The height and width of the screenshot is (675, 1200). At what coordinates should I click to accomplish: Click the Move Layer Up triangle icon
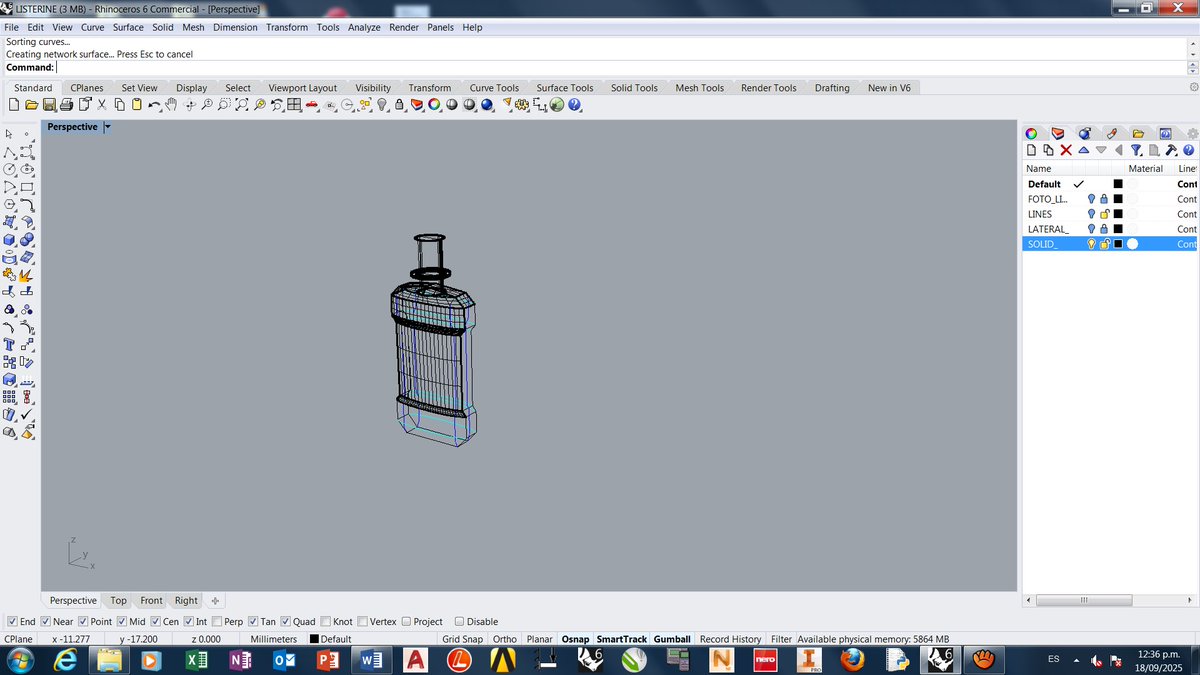pos(1084,150)
